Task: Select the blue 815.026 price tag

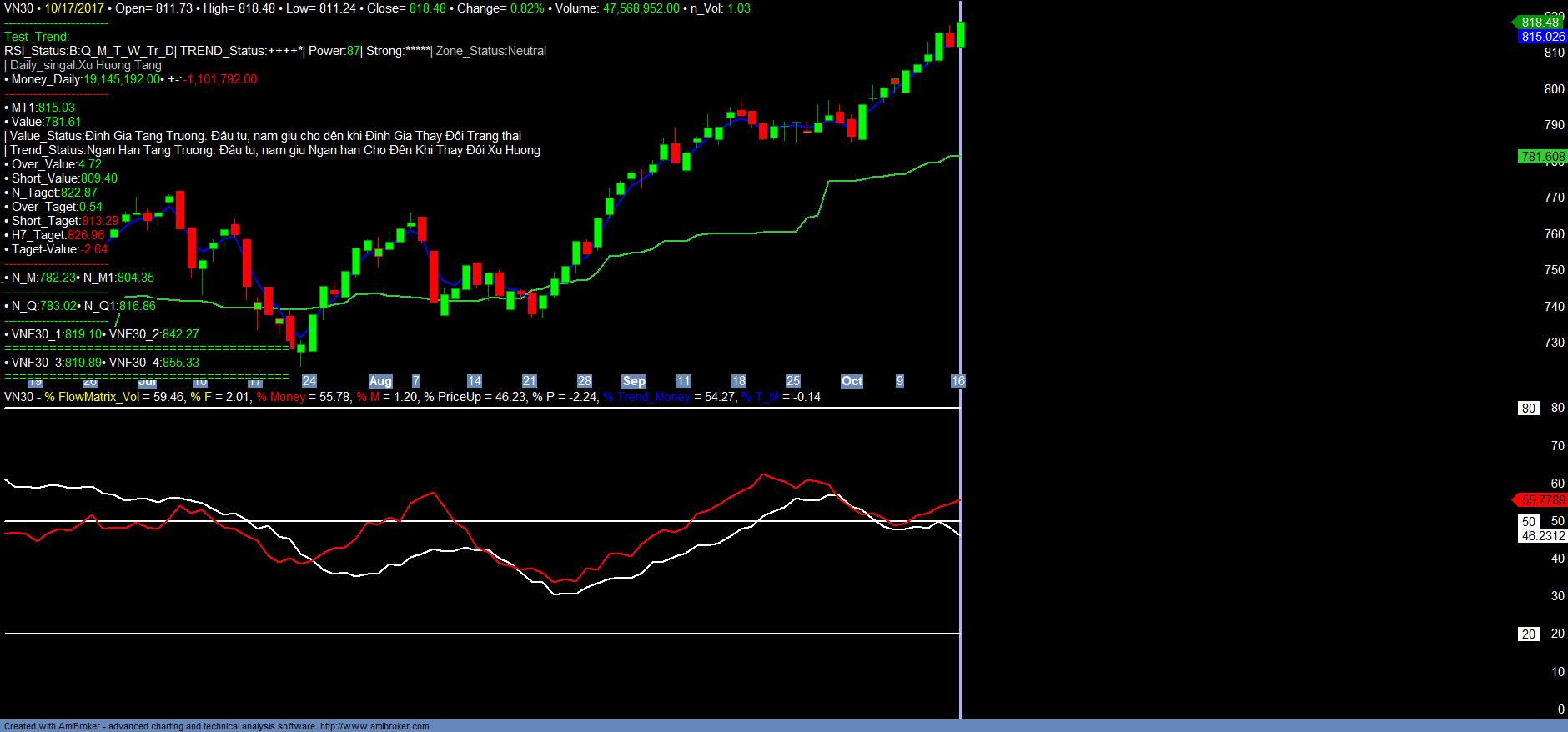Action: (1542, 37)
